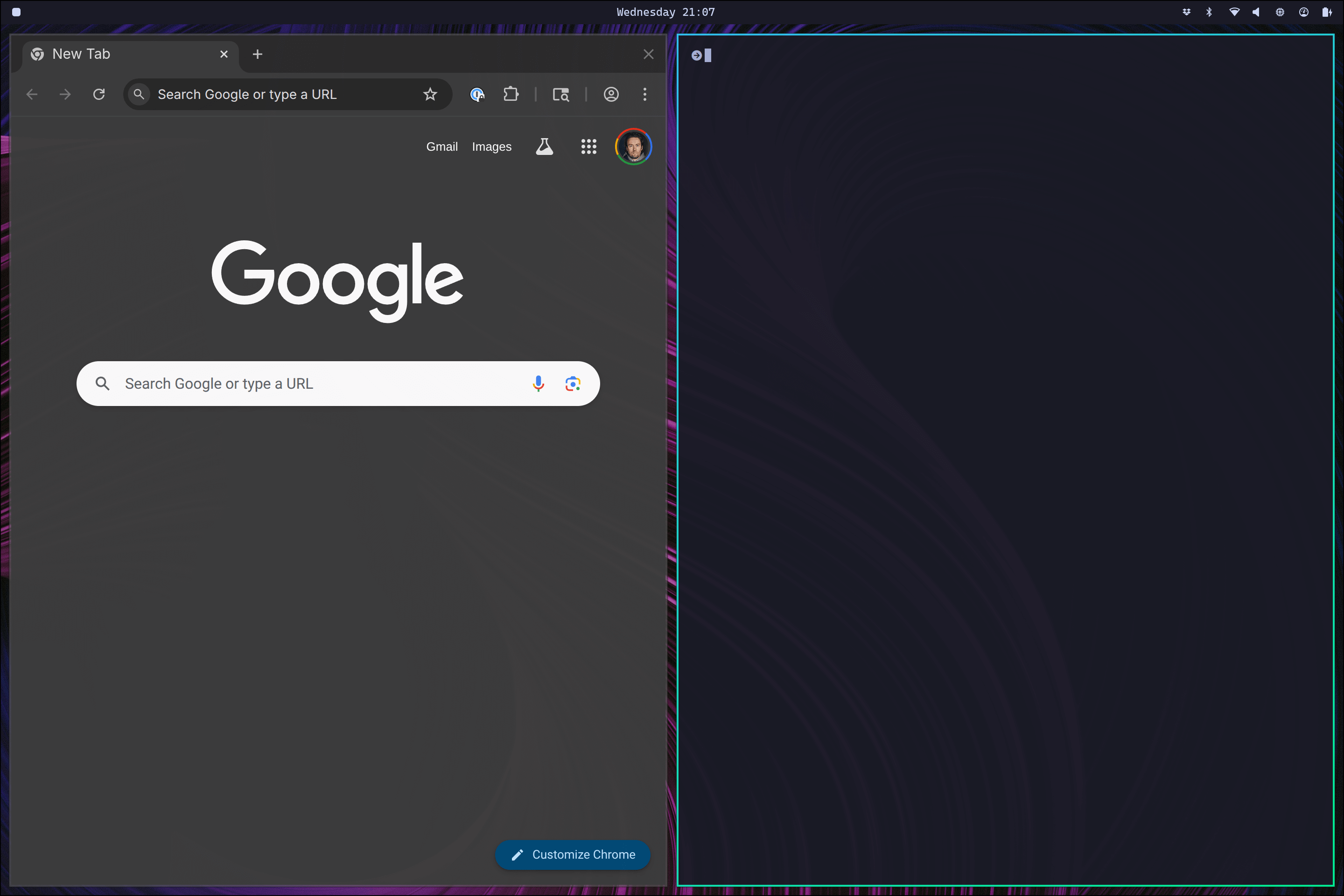The height and width of the screenshot is (896, 1344).
Task: Open the battery tray icon
Action: click(x=1327, y=12)
